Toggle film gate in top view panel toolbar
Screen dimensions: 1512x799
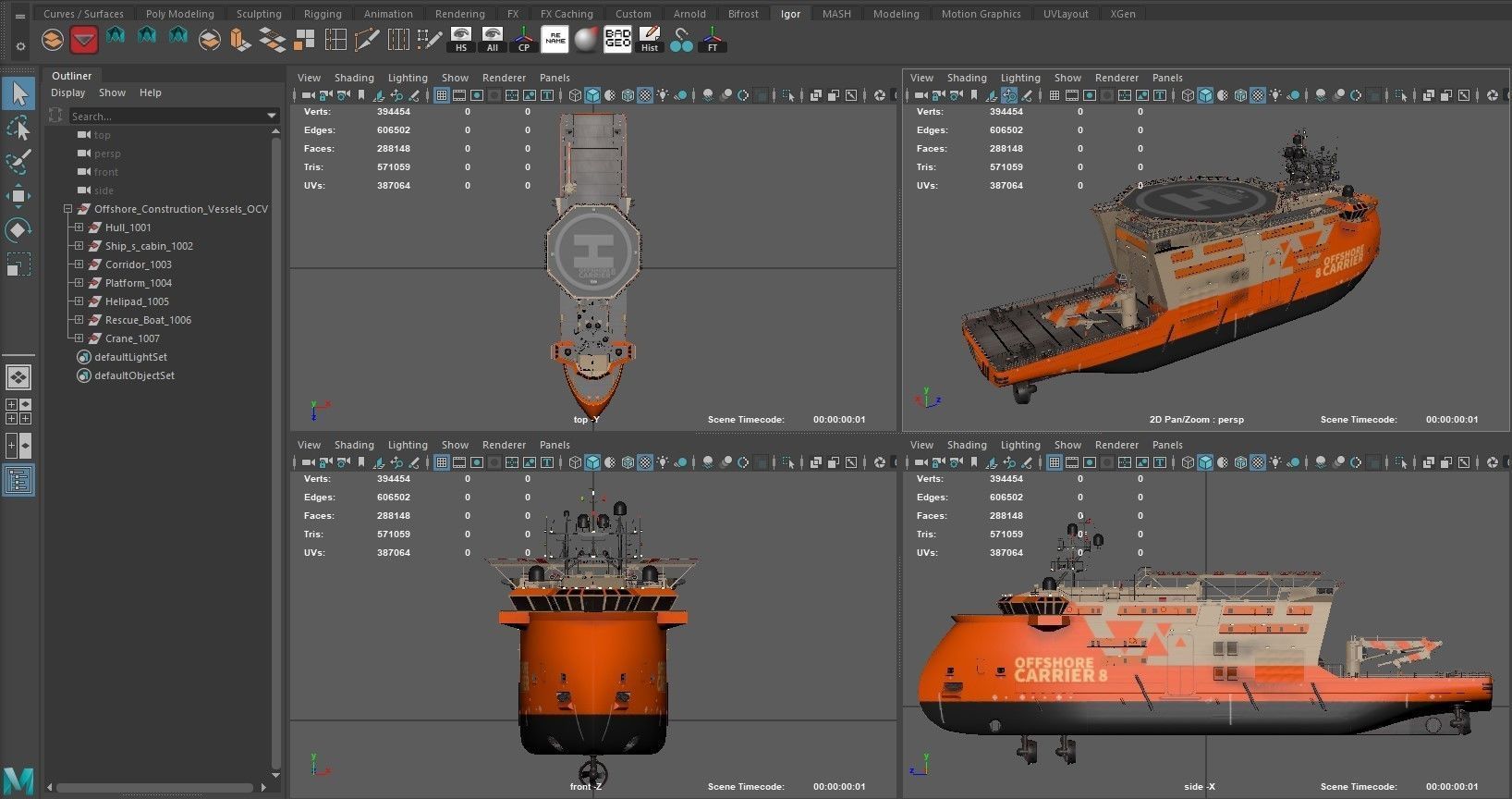459,95
